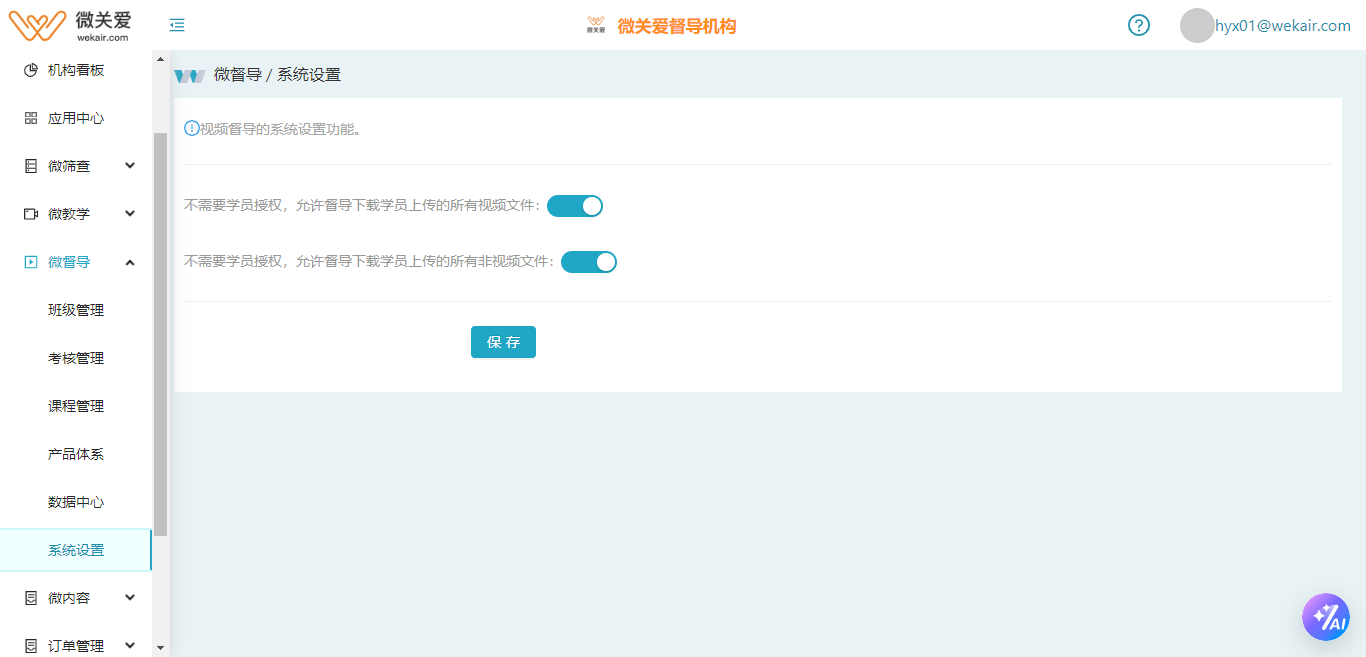Click the sidebar collapse menu icon
The width and height of the screenshot is (1366, 657).
pyautogui.click(x=177, y=25)
